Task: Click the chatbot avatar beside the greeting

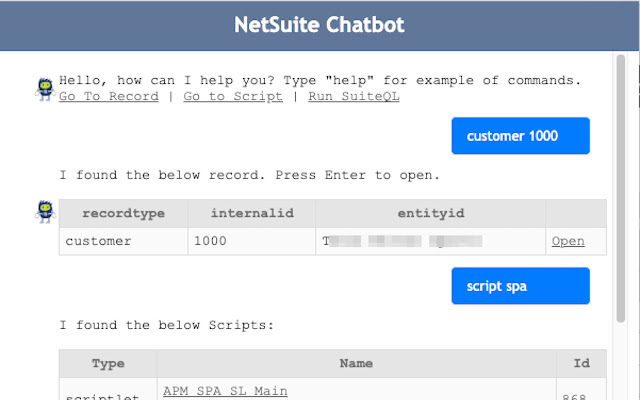Action: 45,89
